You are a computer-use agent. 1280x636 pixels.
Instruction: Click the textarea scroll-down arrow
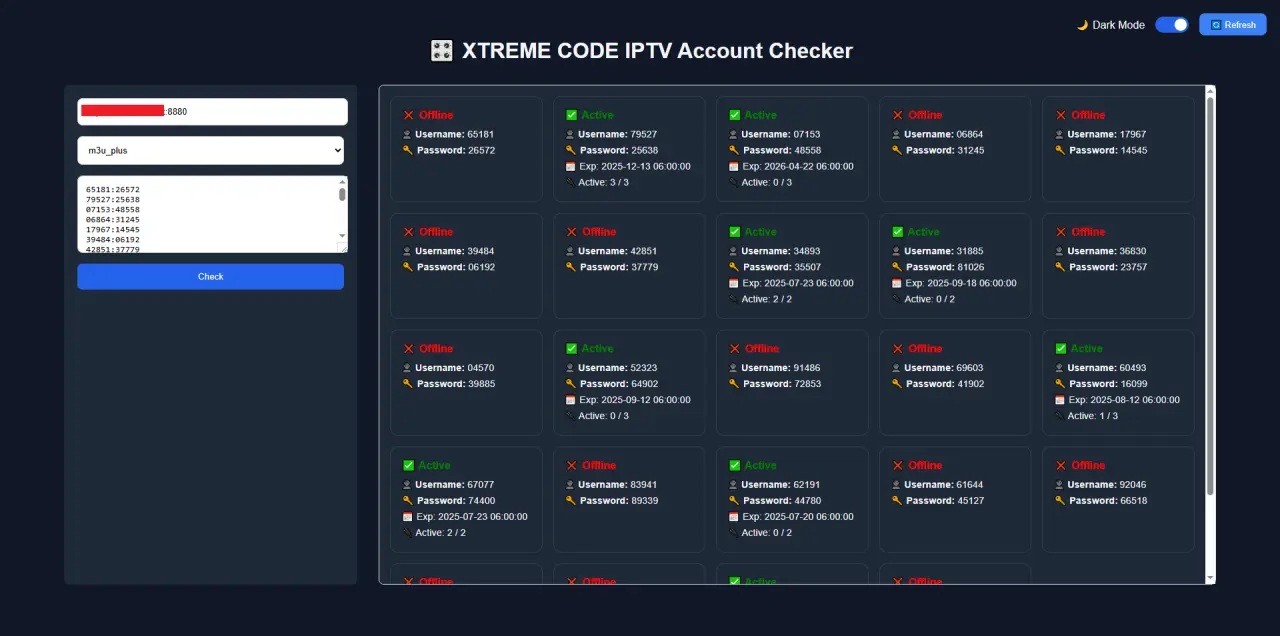click(x=342, y=237)
